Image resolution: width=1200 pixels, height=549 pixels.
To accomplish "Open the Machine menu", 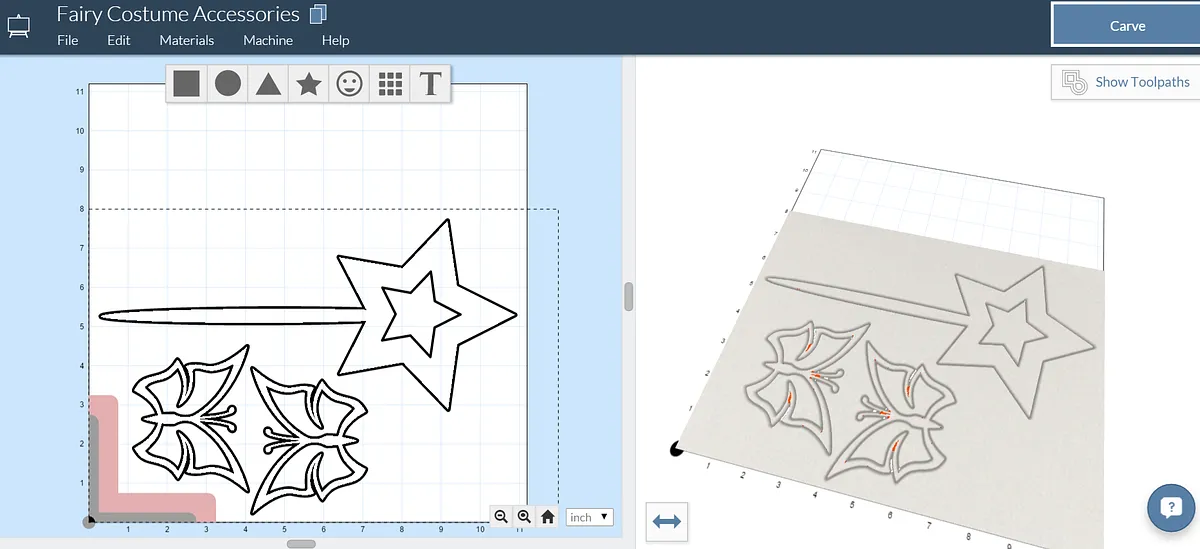I will point(268,40).
